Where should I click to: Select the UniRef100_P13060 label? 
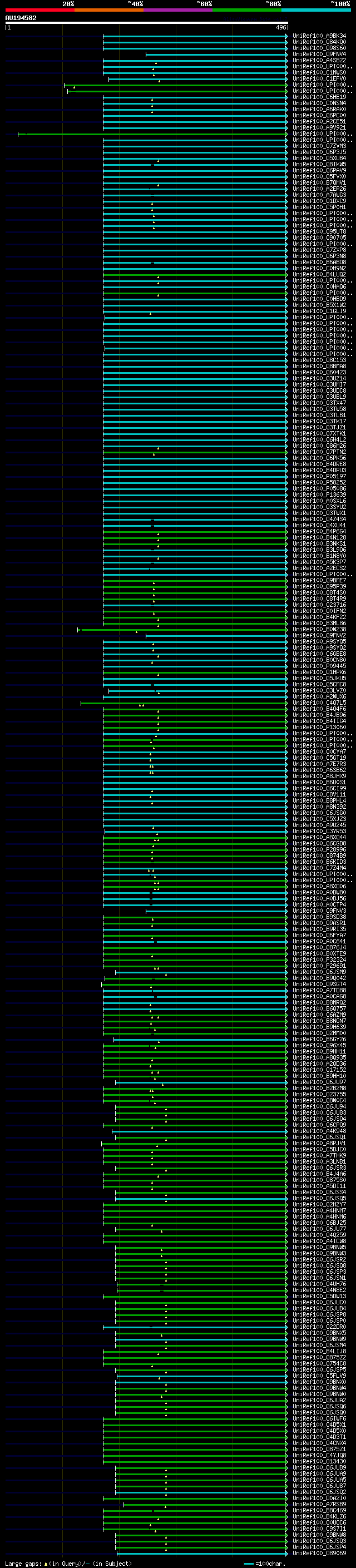(319, 728)
